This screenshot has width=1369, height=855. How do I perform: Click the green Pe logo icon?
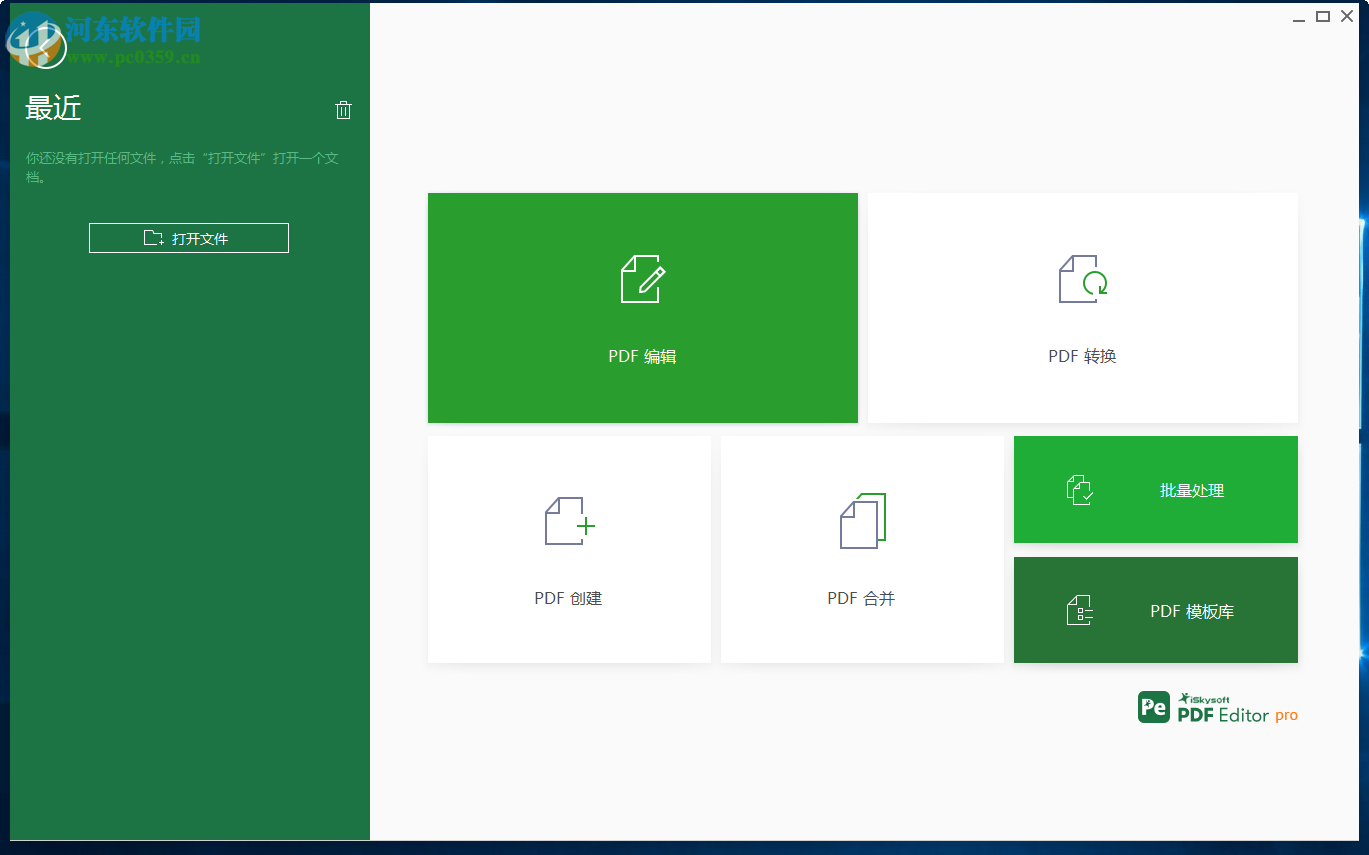coord(1154,707)
